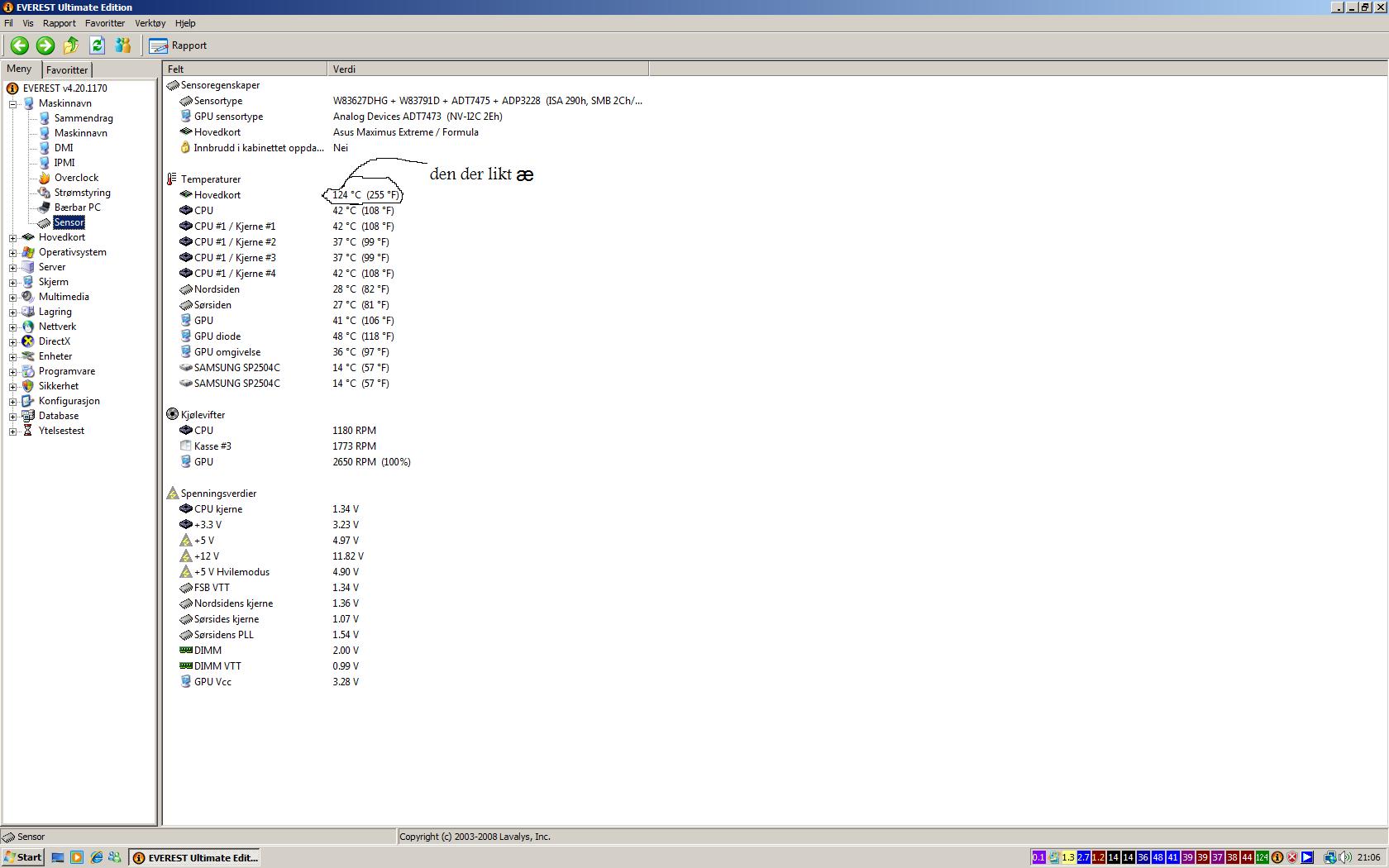Open the Verktøy menu
Screen dimensions: 1389x868
(150, 23)
